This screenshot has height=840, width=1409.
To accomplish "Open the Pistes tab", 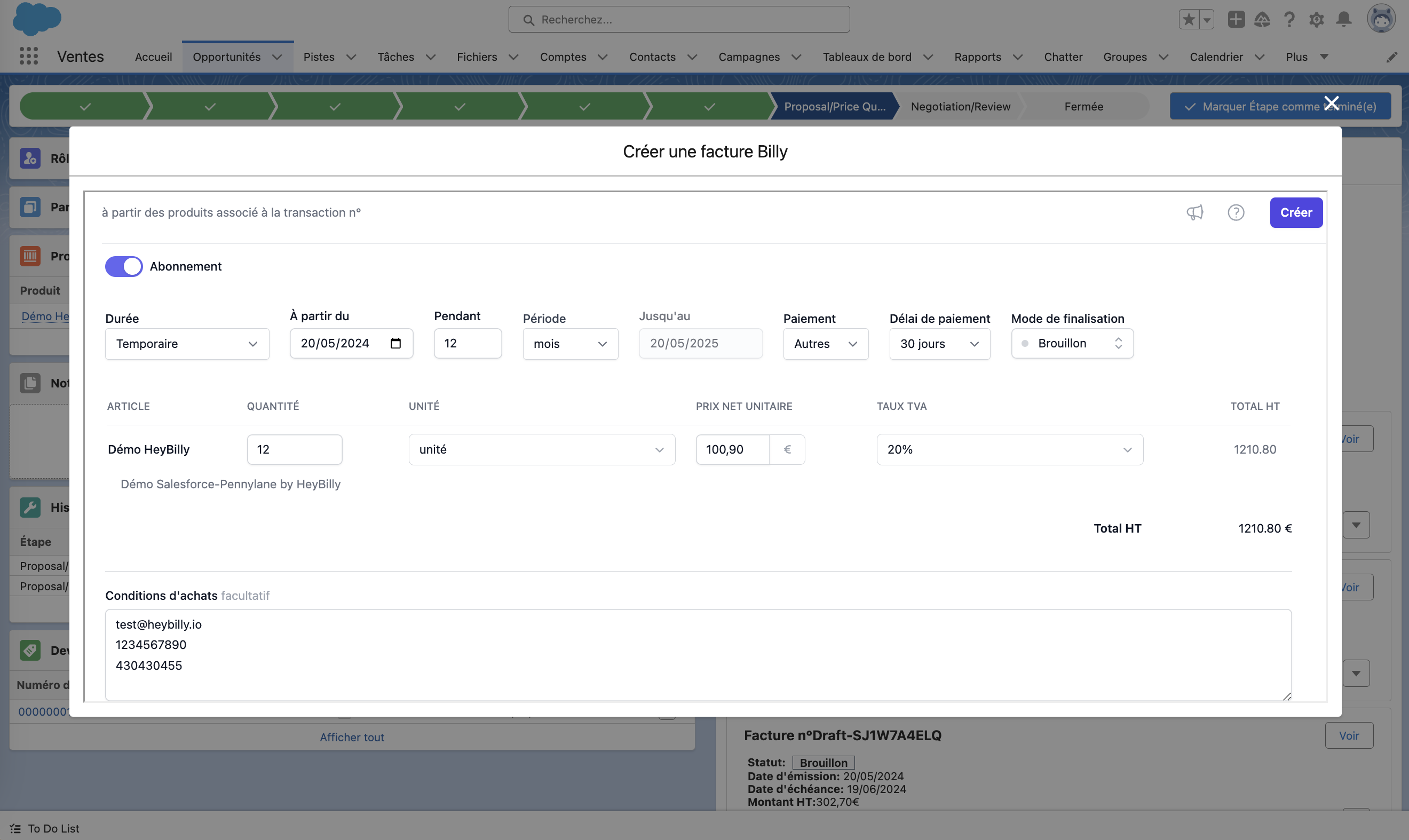I will pos(319,57).
